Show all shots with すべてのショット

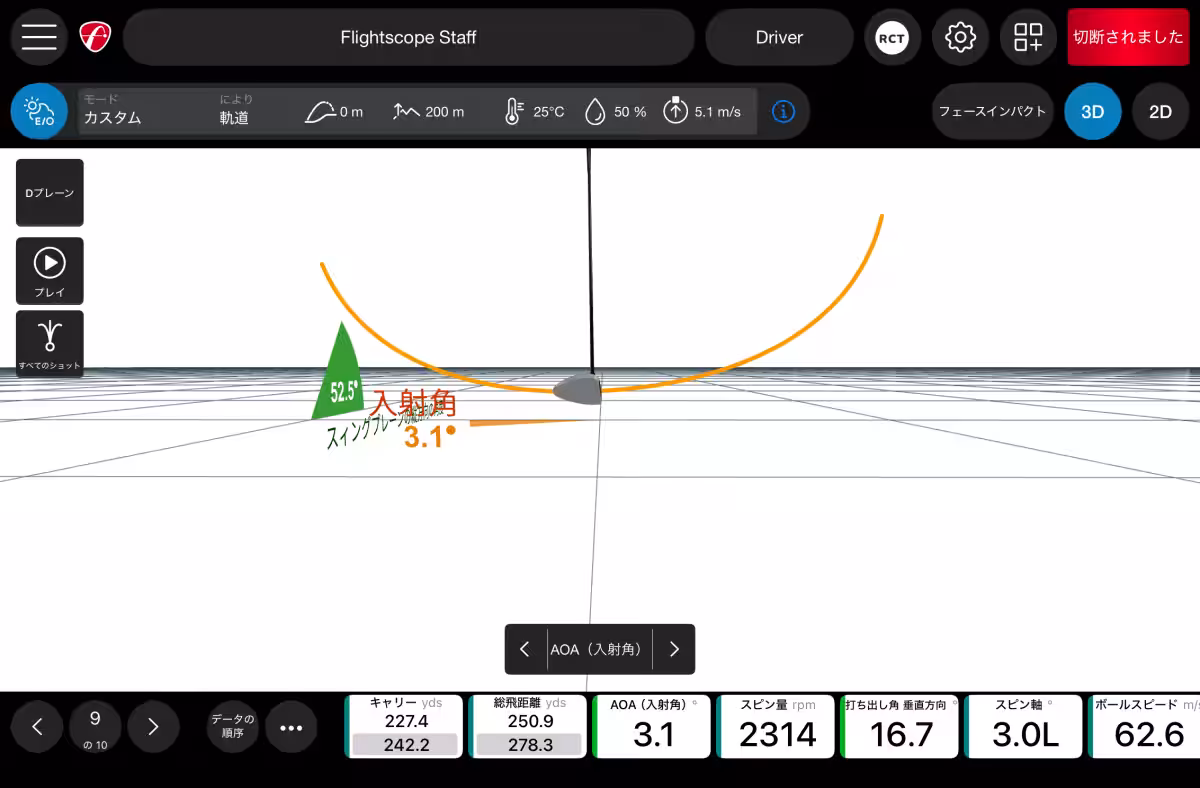49,343
